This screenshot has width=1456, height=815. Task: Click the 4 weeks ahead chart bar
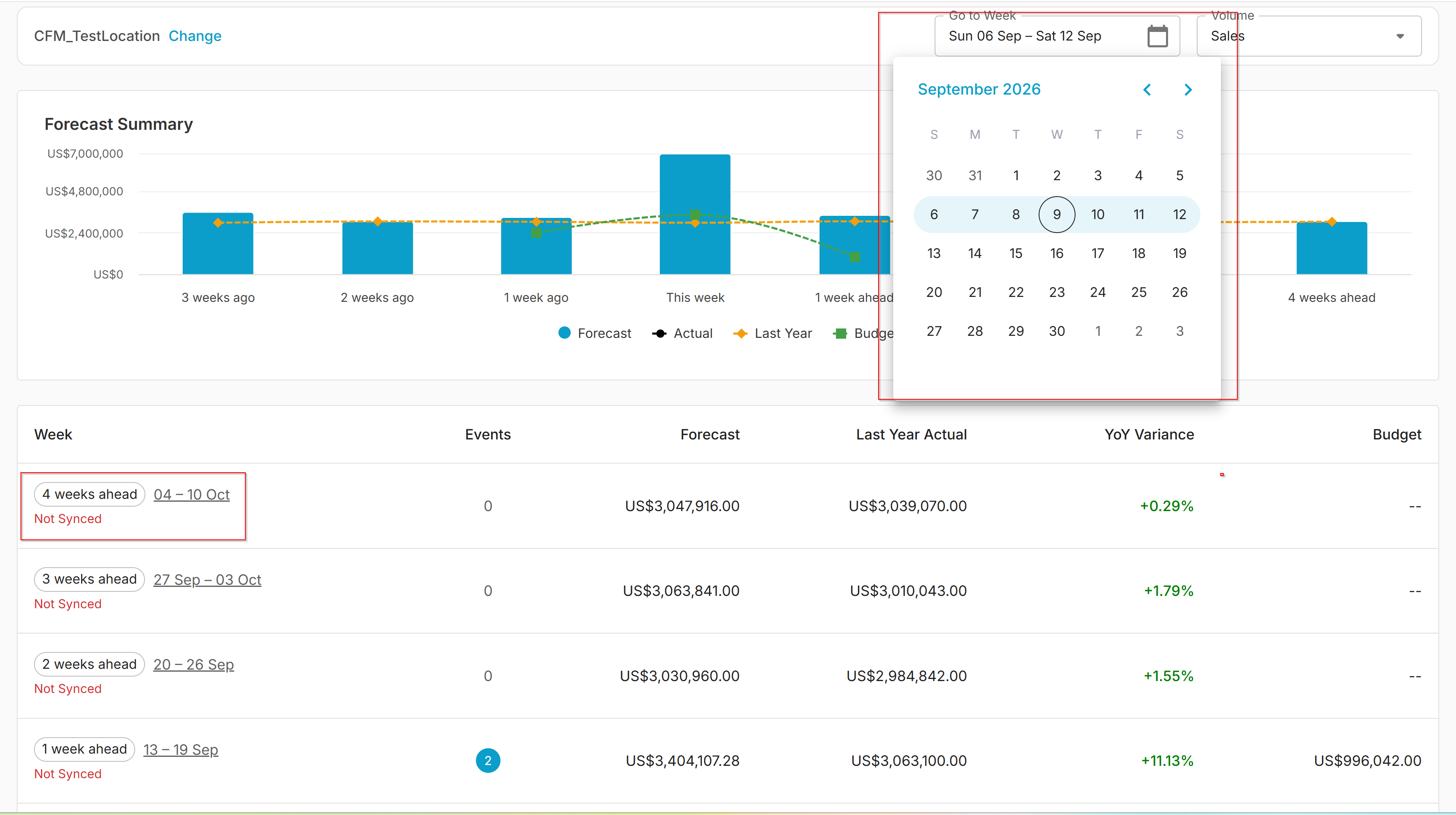tap(1331, 248)
